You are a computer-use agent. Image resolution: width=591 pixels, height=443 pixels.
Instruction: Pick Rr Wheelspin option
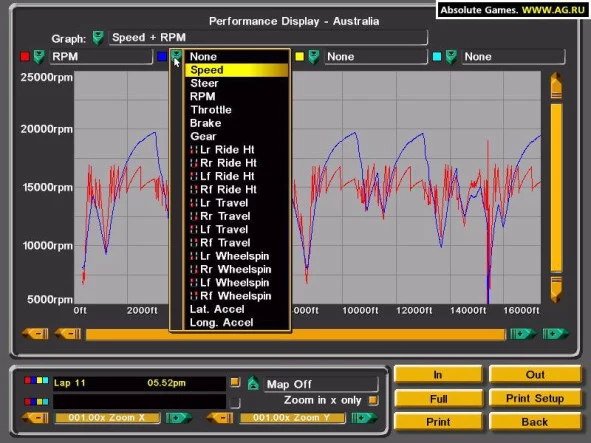pos(237,269)
